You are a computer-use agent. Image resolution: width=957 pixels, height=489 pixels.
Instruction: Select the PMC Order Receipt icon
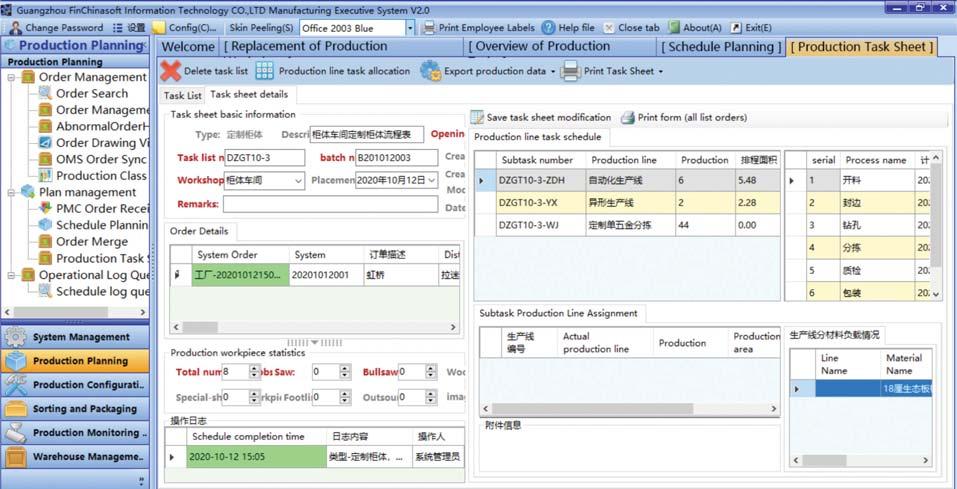[45, 208]
